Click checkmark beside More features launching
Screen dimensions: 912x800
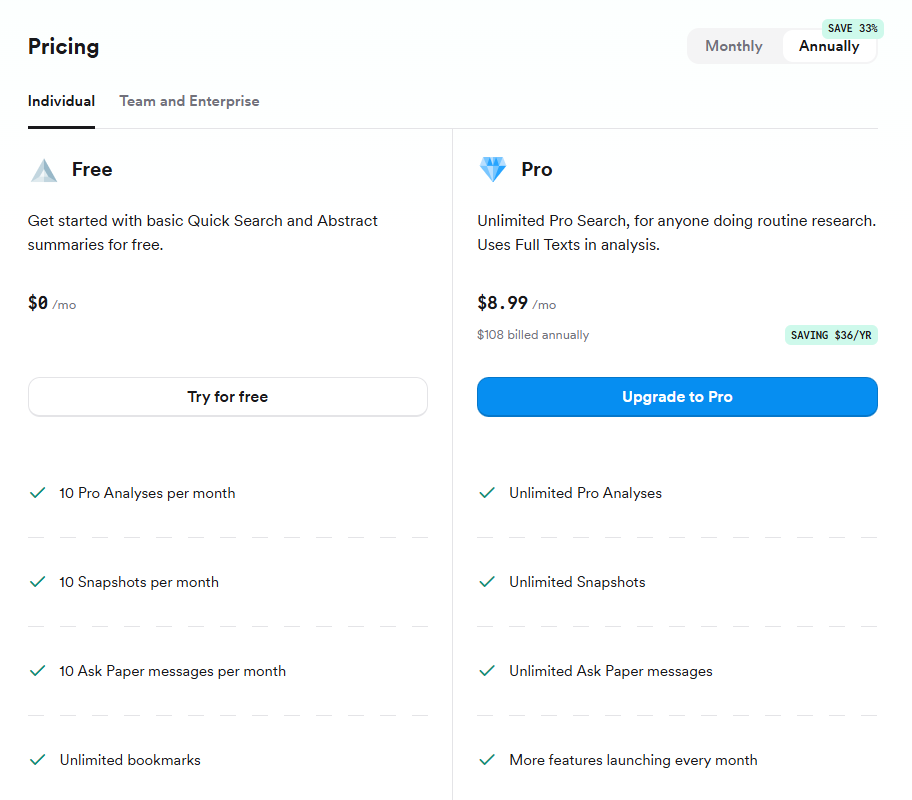(487, 760)
